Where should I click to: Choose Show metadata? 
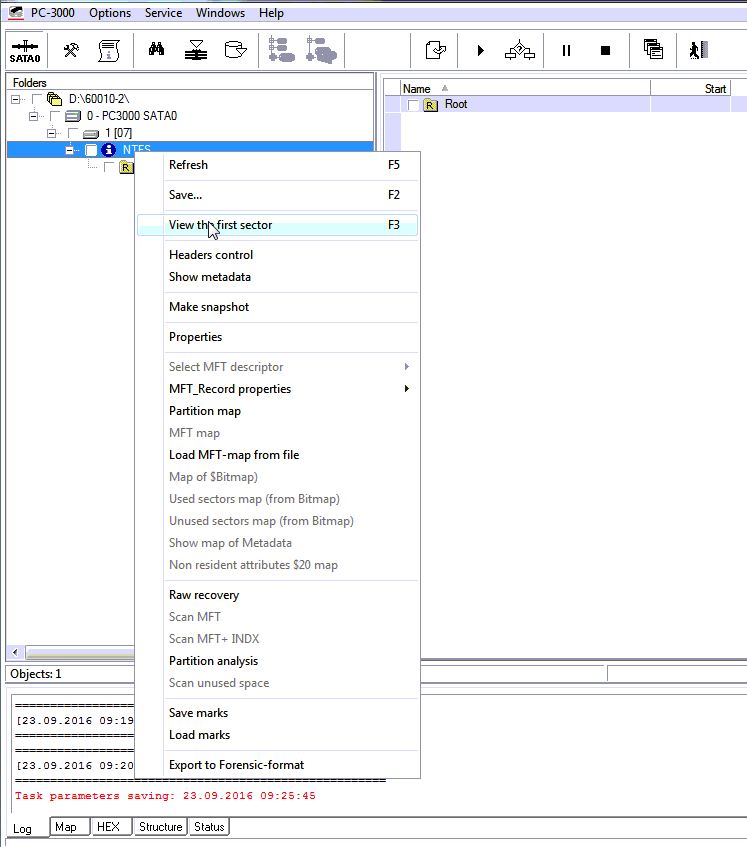click(x=277, y=277)
